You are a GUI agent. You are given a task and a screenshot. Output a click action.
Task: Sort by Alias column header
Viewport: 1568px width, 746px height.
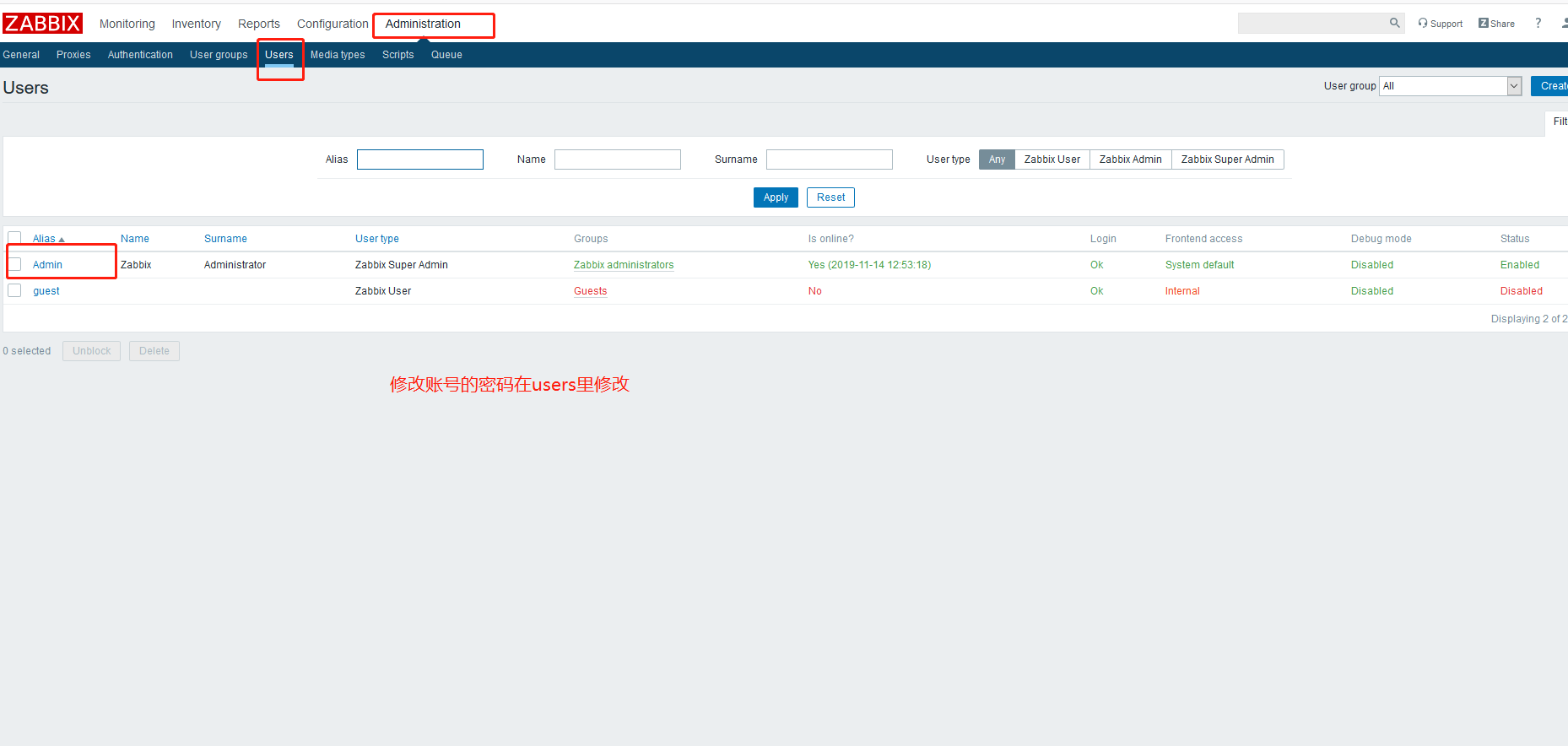(x=48, y=239)
